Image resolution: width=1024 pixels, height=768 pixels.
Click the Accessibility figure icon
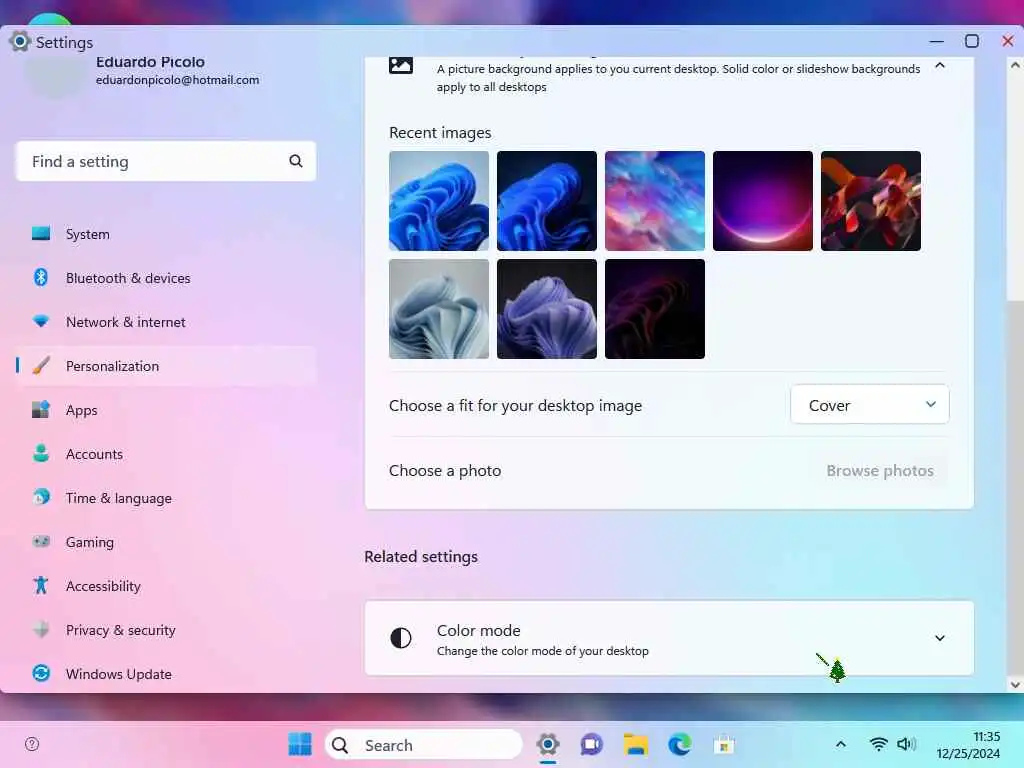point(40,585)
